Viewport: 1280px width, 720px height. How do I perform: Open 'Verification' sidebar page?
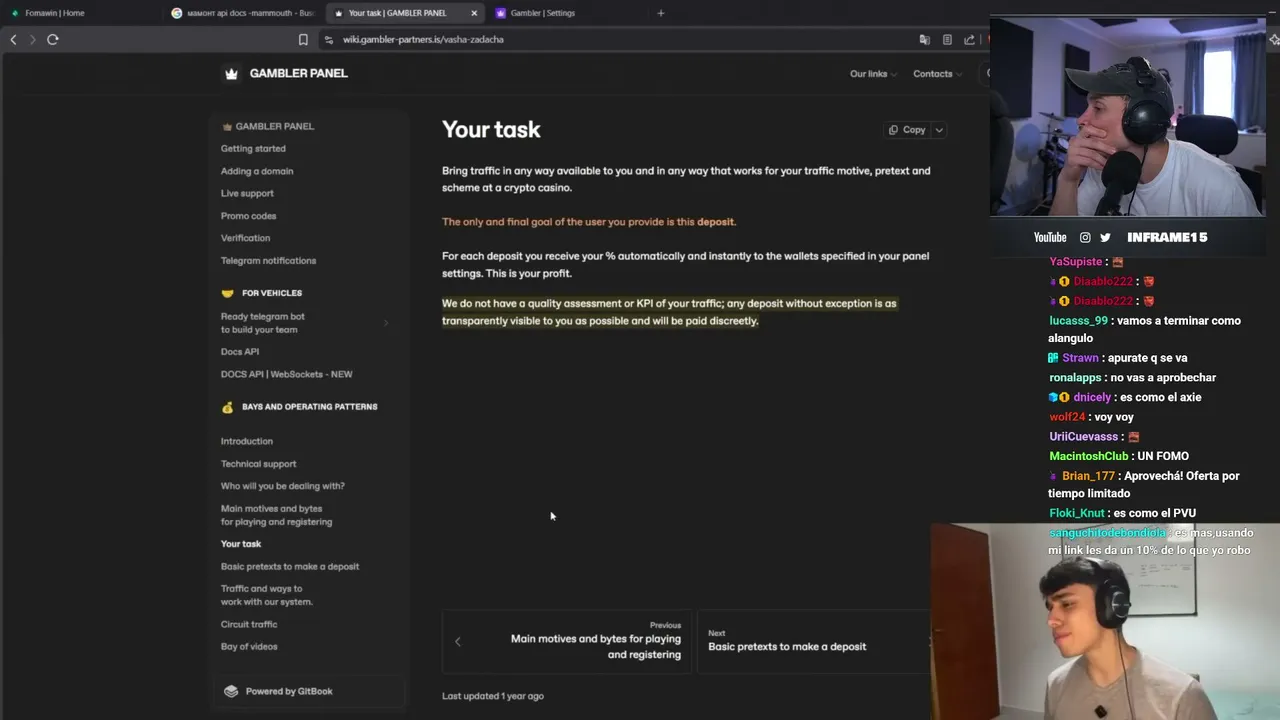[x=245, y=238]
